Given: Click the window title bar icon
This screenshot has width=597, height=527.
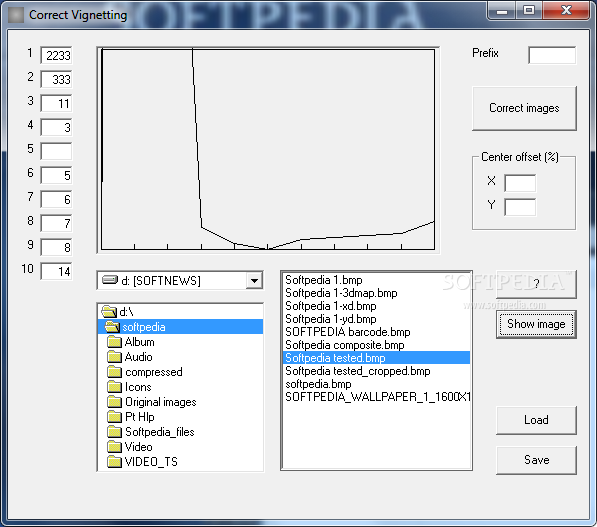Looking at the screenshot, I should pyautogui.click(x=16, y=15).
